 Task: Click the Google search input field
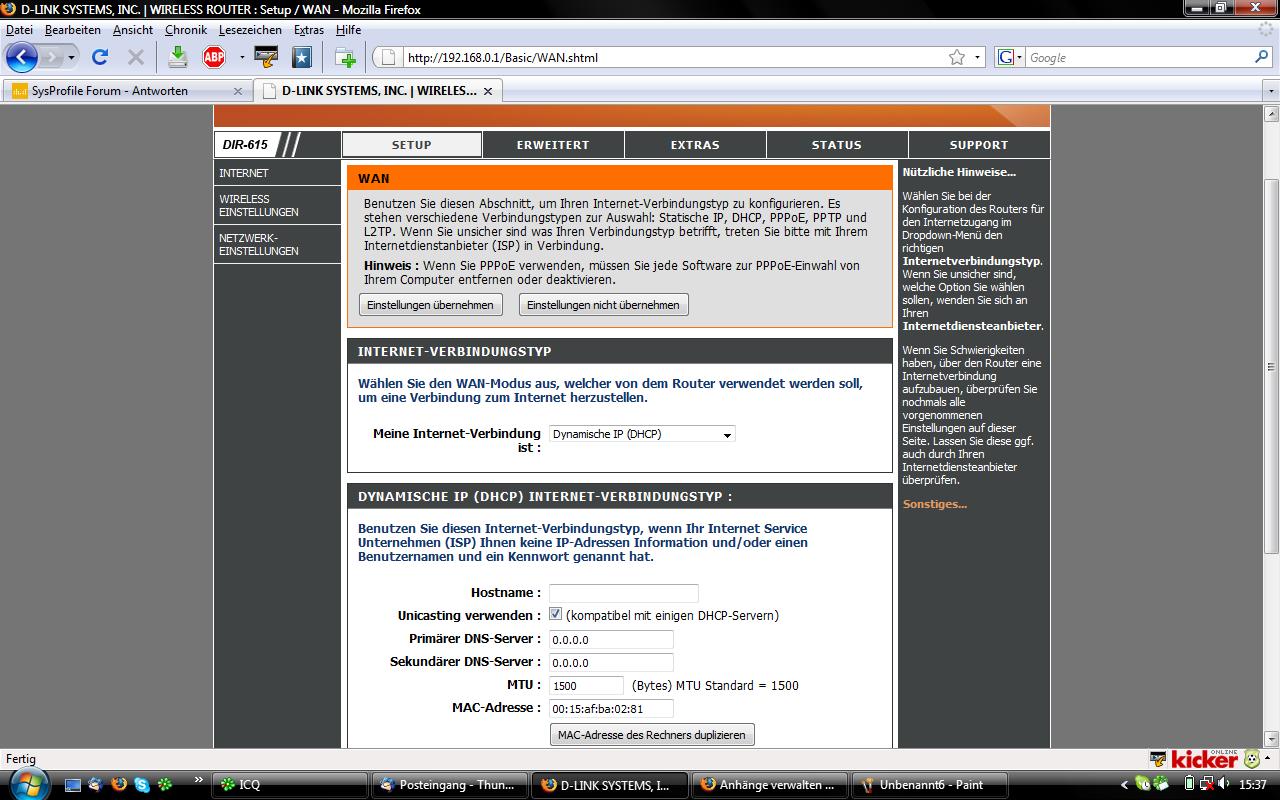[x=1138, y=57]
